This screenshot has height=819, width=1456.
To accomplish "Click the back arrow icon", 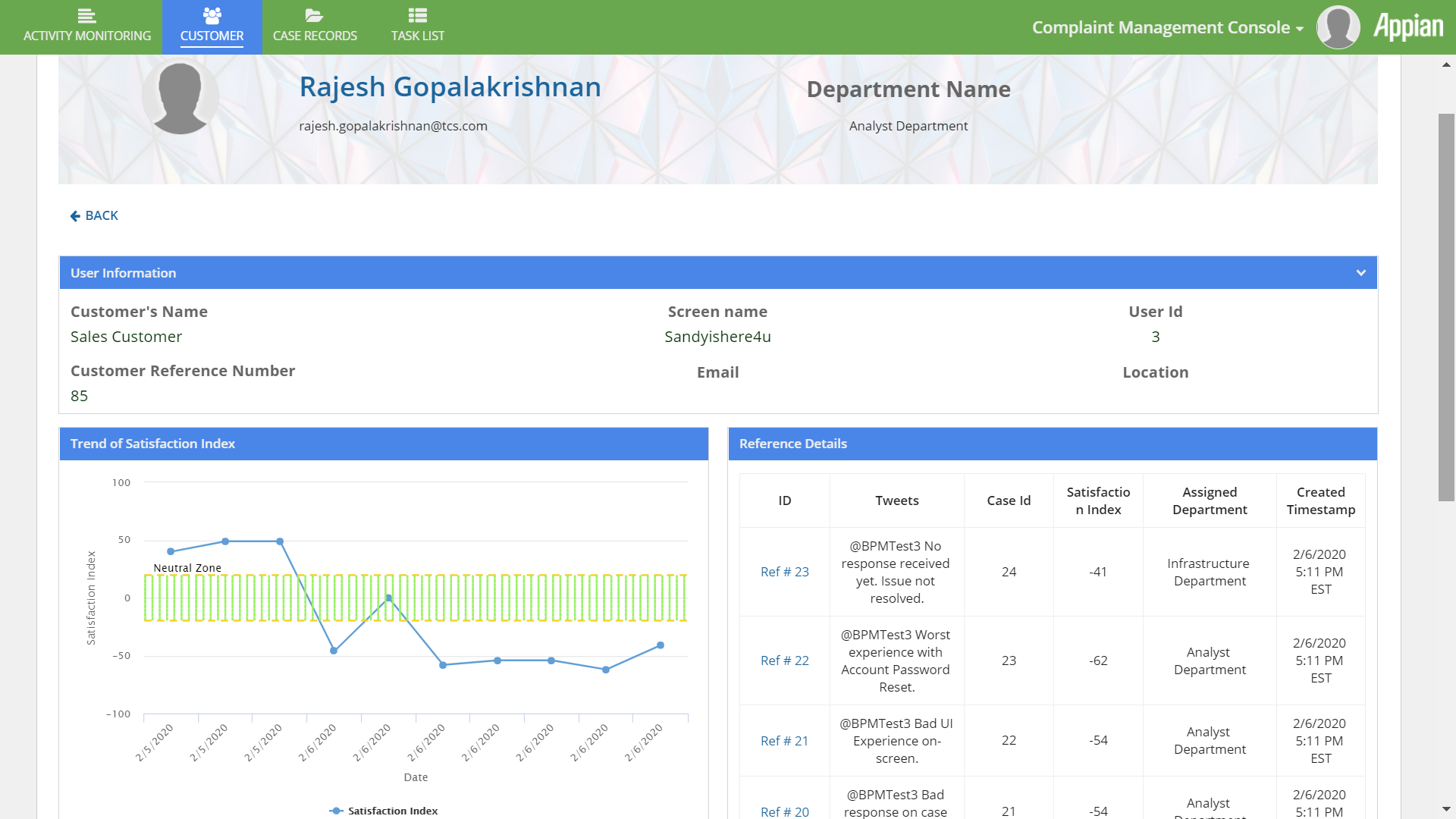I will click(x=75, y=216).
